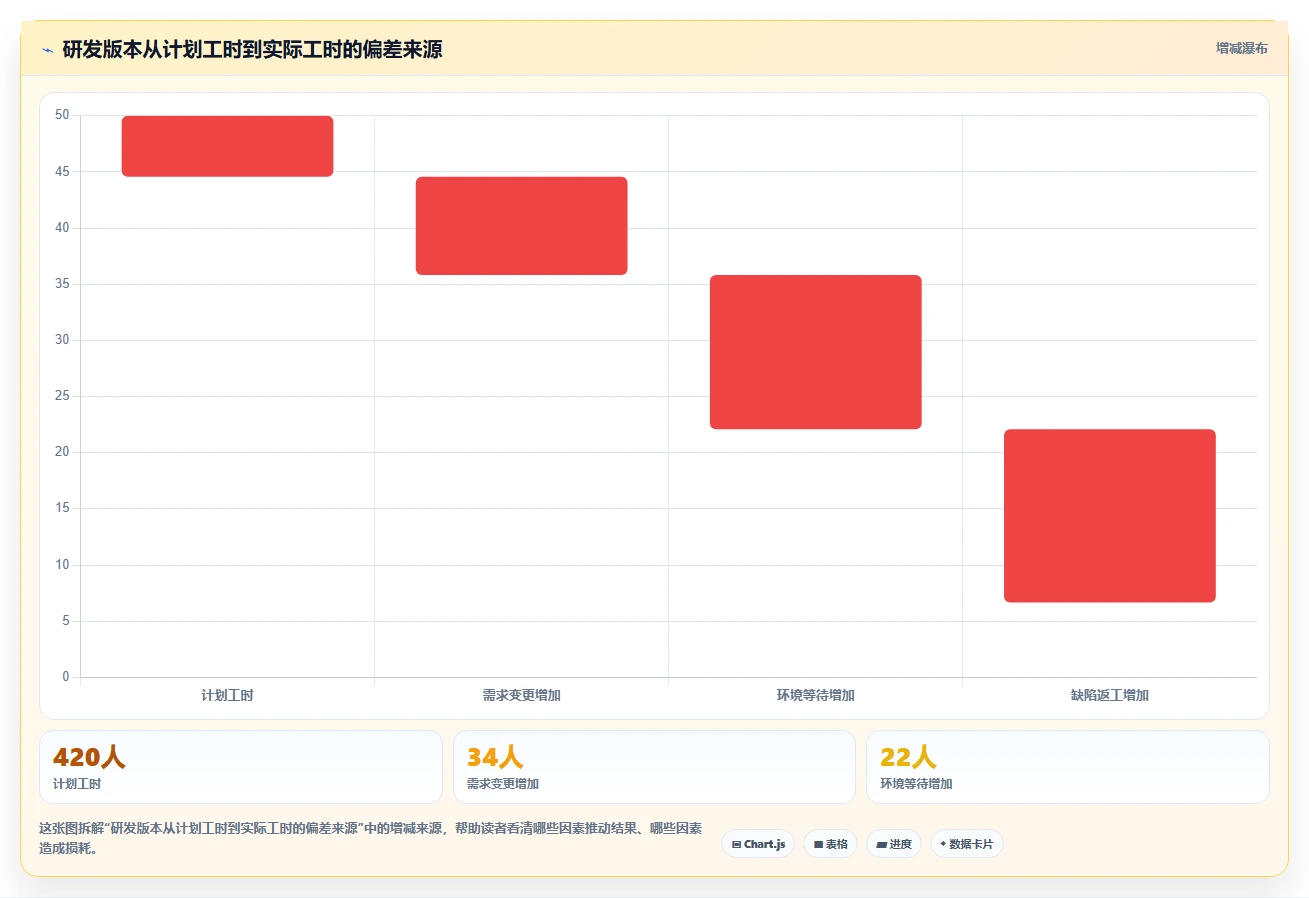
Task: Click the Chart.js tag chip
Action: tap(758, 844)
